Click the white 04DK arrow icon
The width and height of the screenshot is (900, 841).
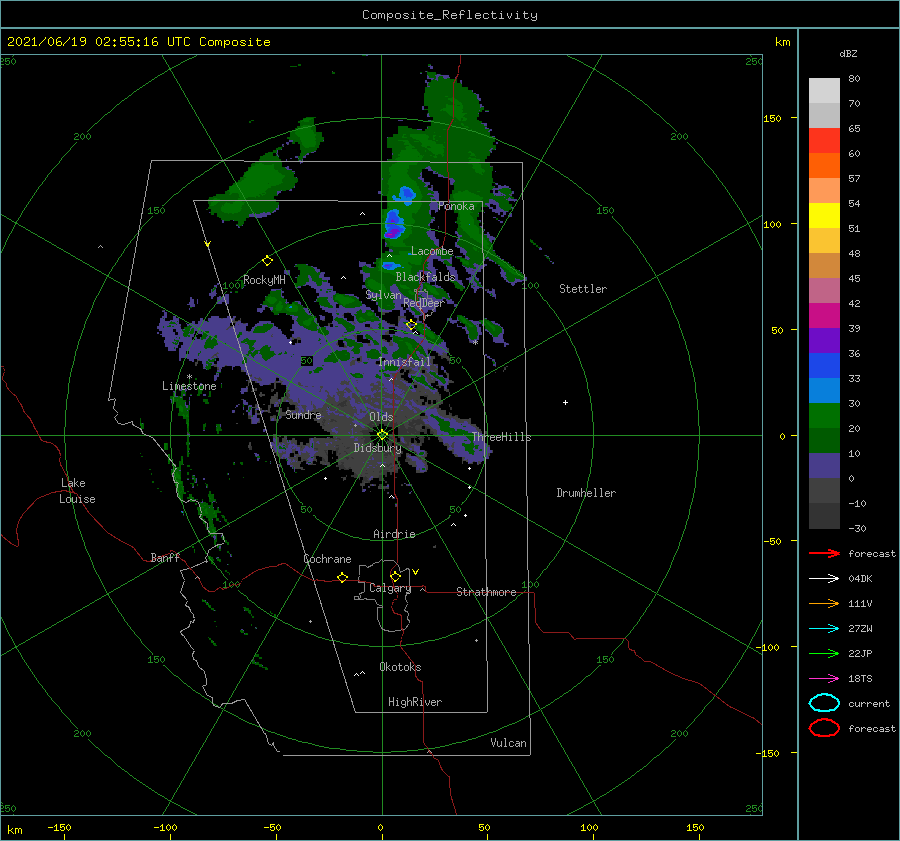point(824,579)
